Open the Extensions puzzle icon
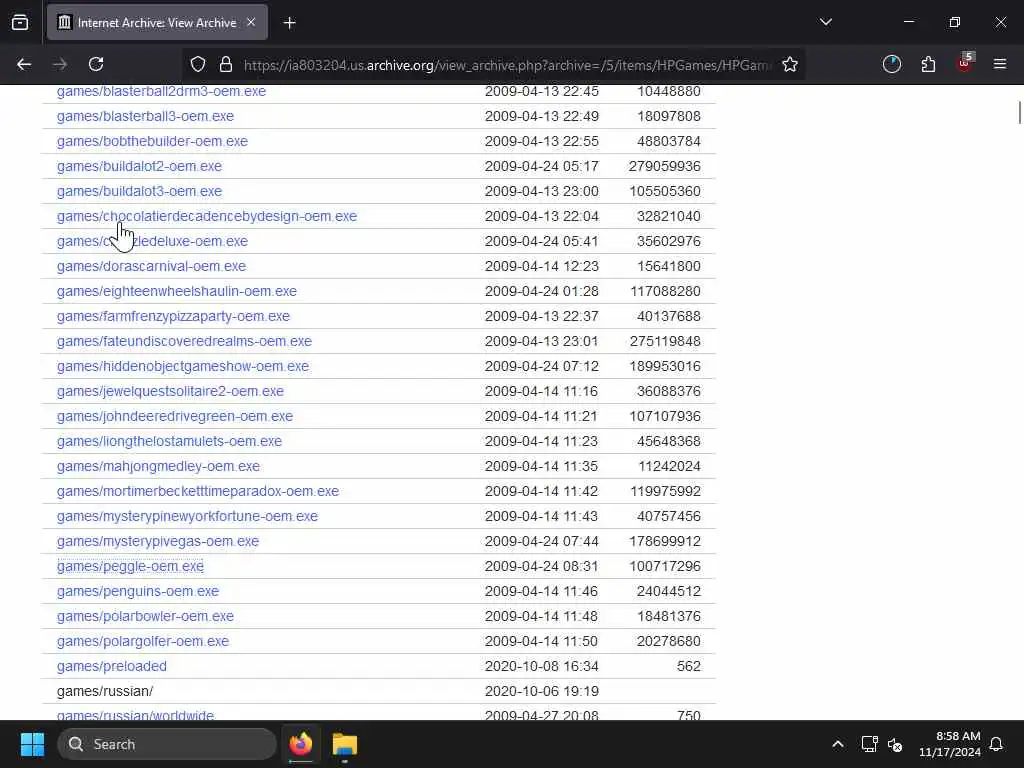 click(x=928, y=64)
